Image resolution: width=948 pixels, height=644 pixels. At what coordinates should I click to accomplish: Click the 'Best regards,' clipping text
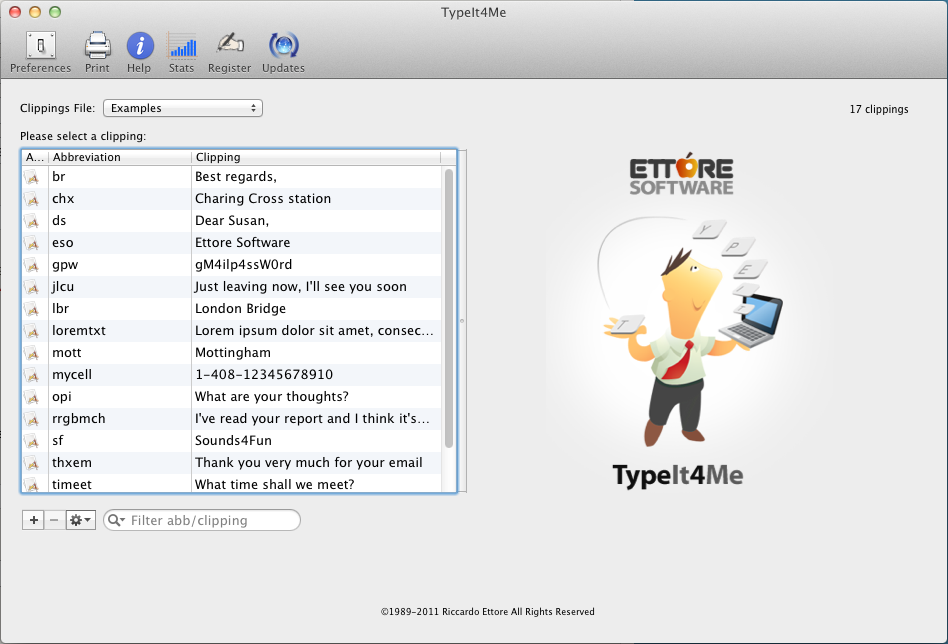pyautogui.click(x=236, y=177)
